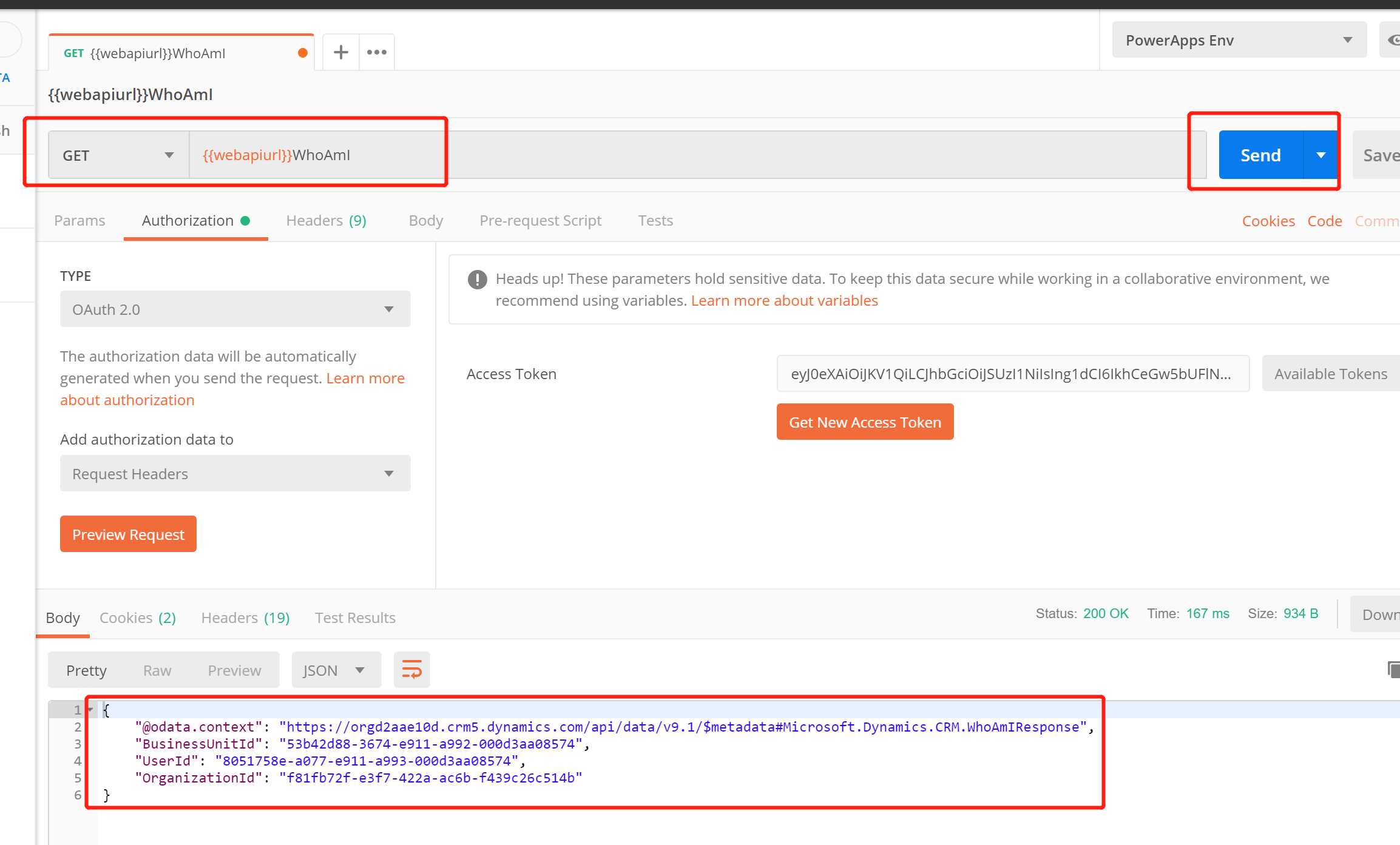Go to the Tests tab
The image size is (1400, 845).
pos(655,221)
